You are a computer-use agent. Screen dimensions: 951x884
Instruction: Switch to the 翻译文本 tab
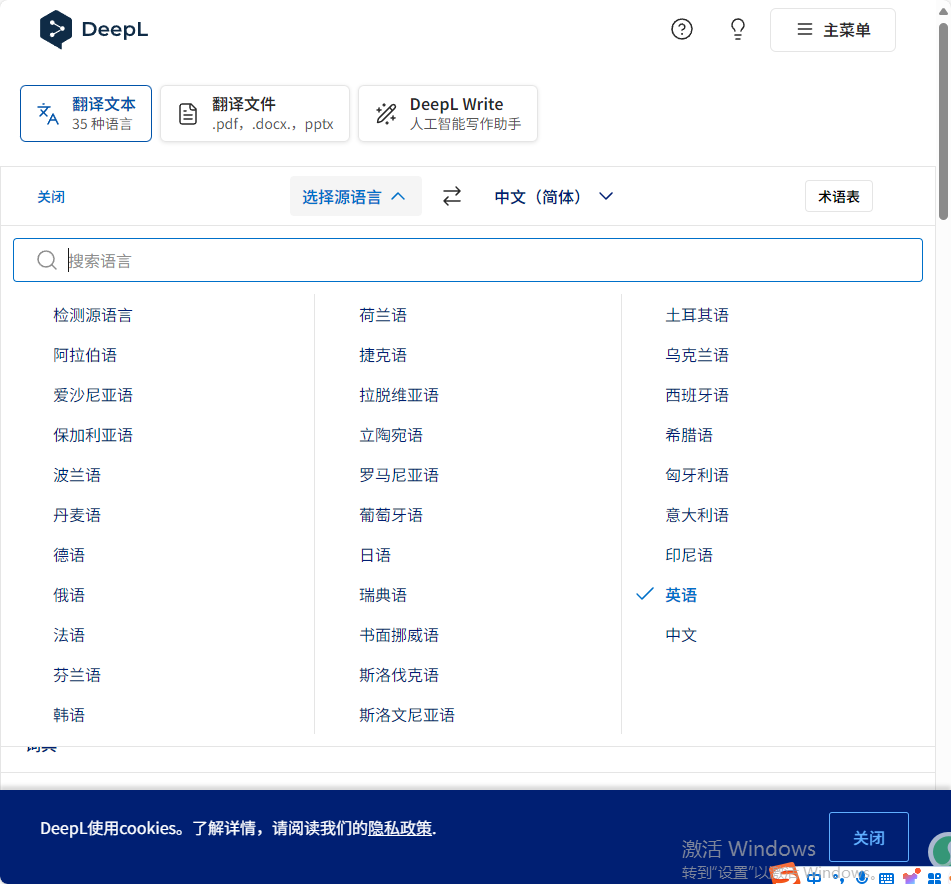click(x=86, y=113)
